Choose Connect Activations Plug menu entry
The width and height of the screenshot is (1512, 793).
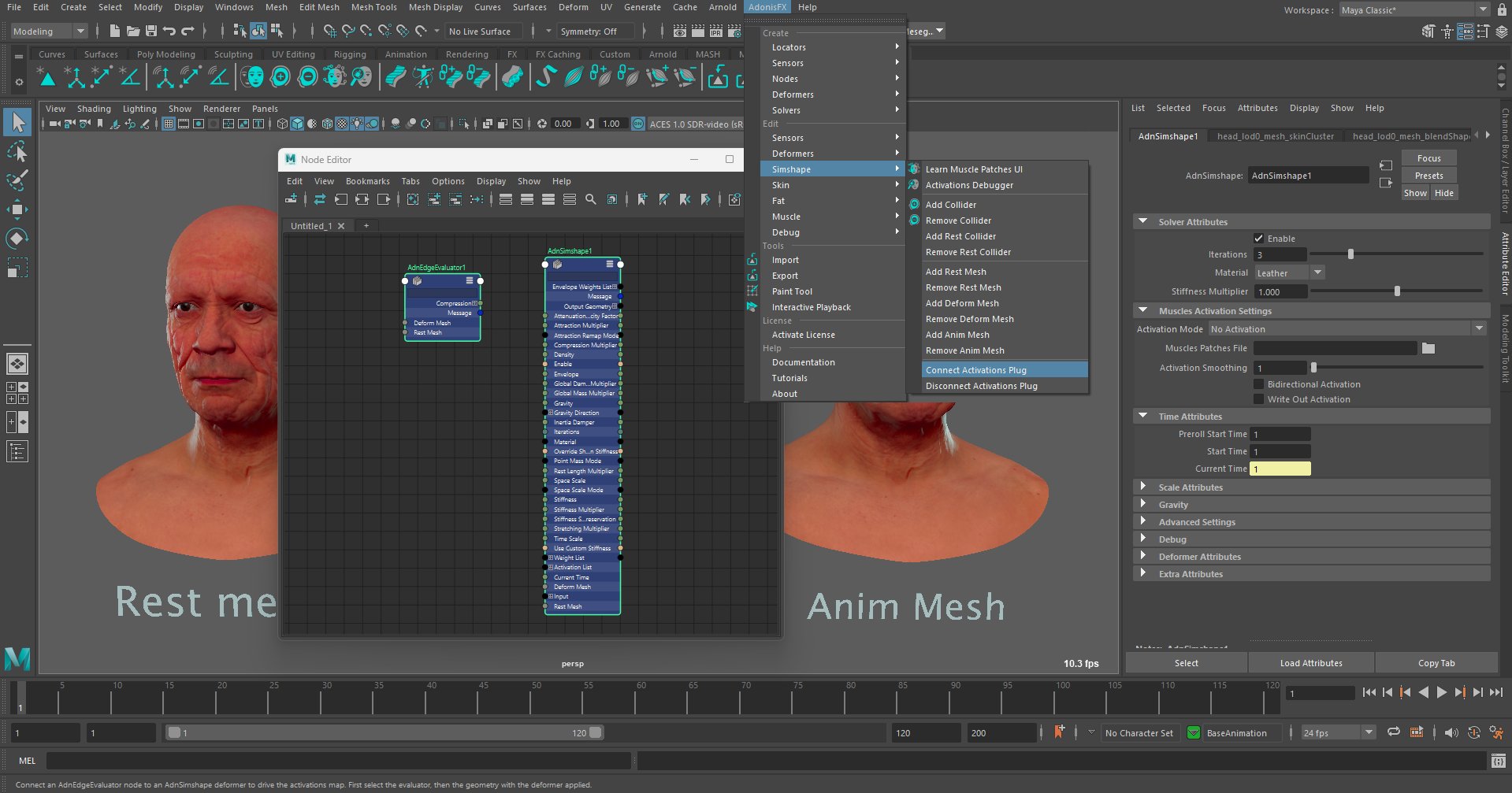[975, 370]
